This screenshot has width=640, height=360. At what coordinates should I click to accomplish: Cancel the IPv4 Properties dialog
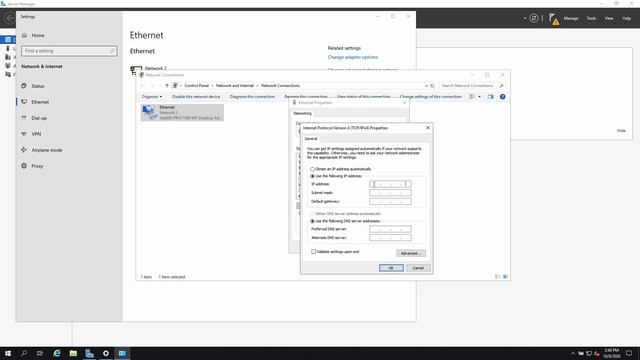418,268
